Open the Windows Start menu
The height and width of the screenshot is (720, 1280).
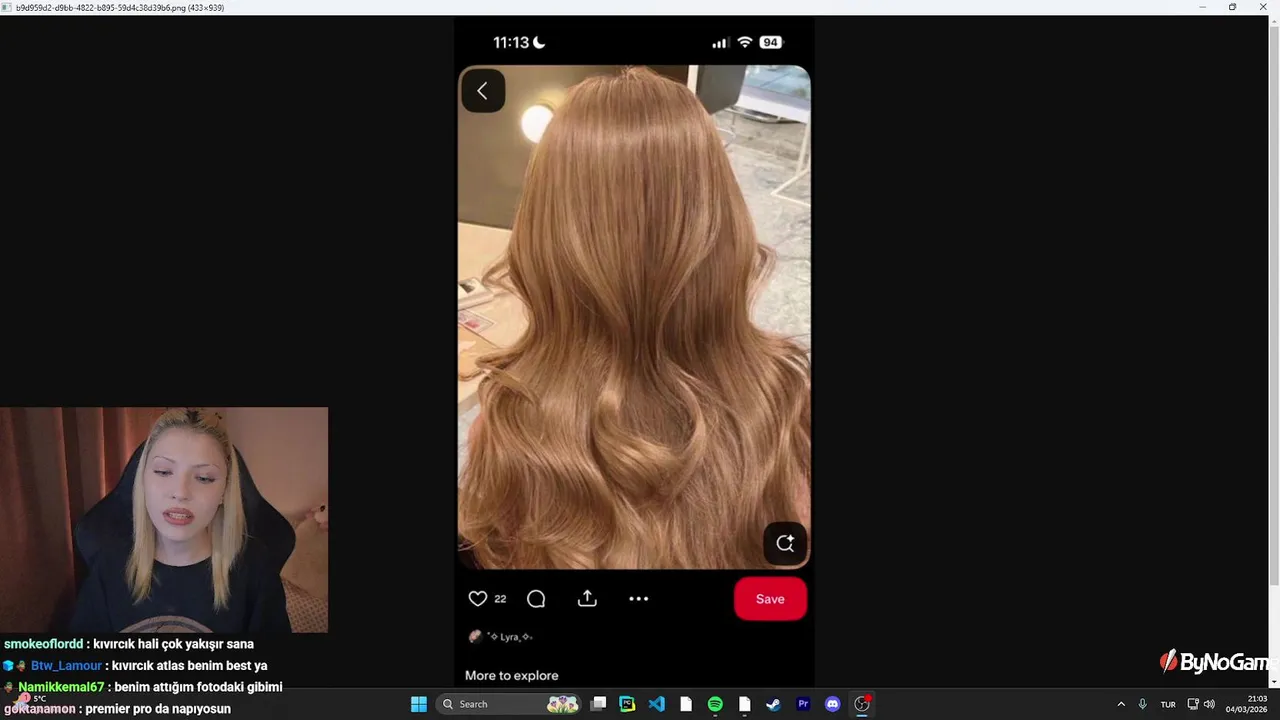[x=419, y=704]
